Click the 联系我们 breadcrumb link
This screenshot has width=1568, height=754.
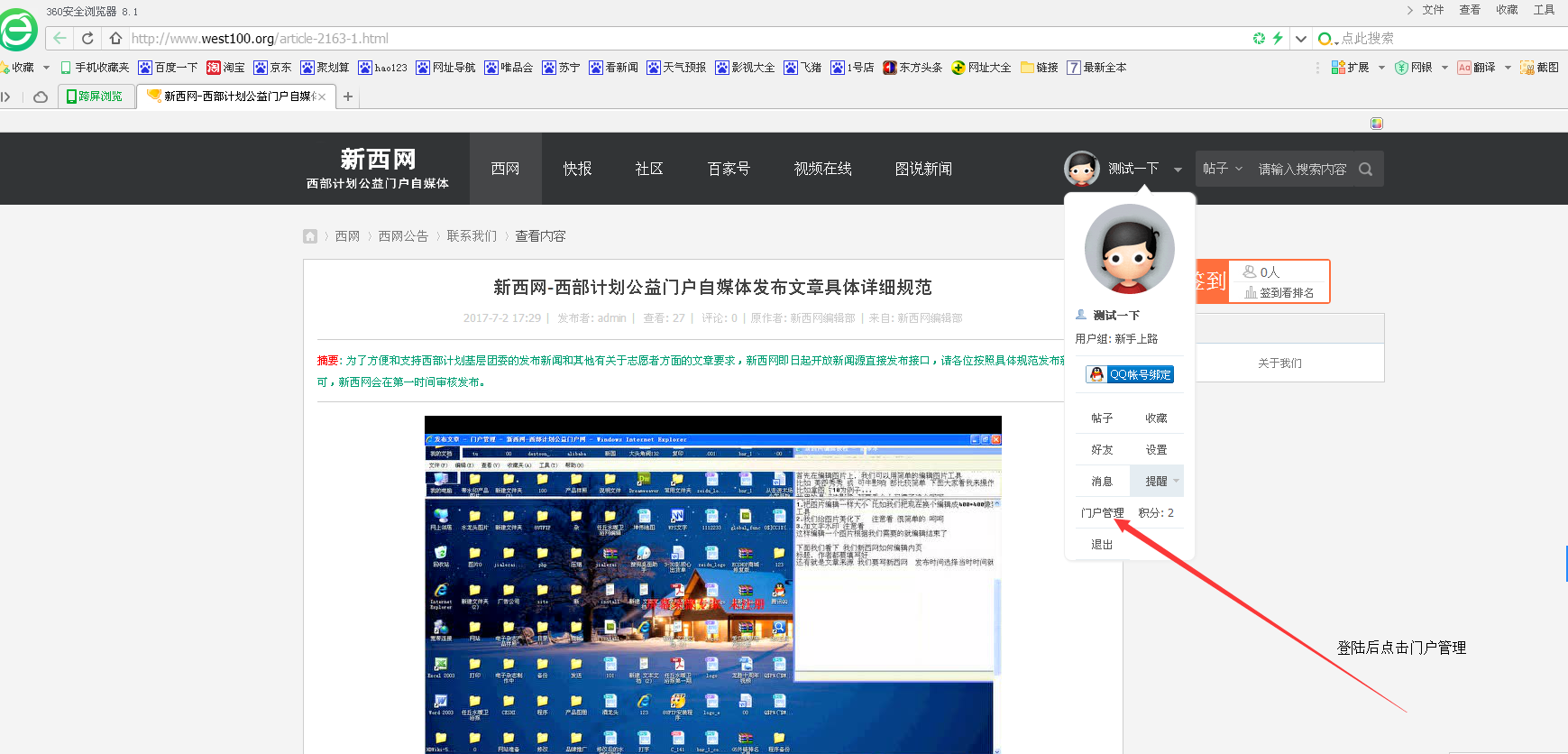[x=472, y=236]
